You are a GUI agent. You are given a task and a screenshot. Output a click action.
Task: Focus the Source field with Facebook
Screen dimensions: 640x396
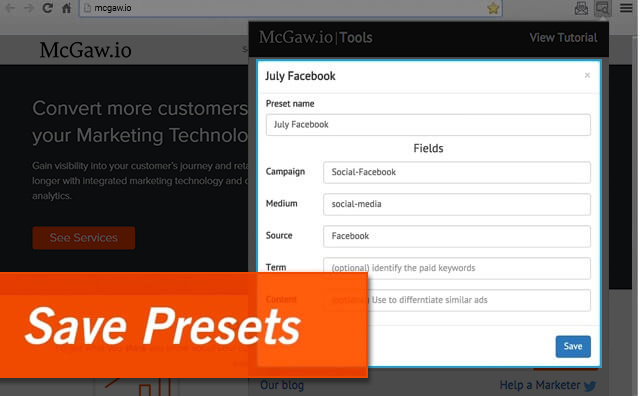(x=456, y=236)
